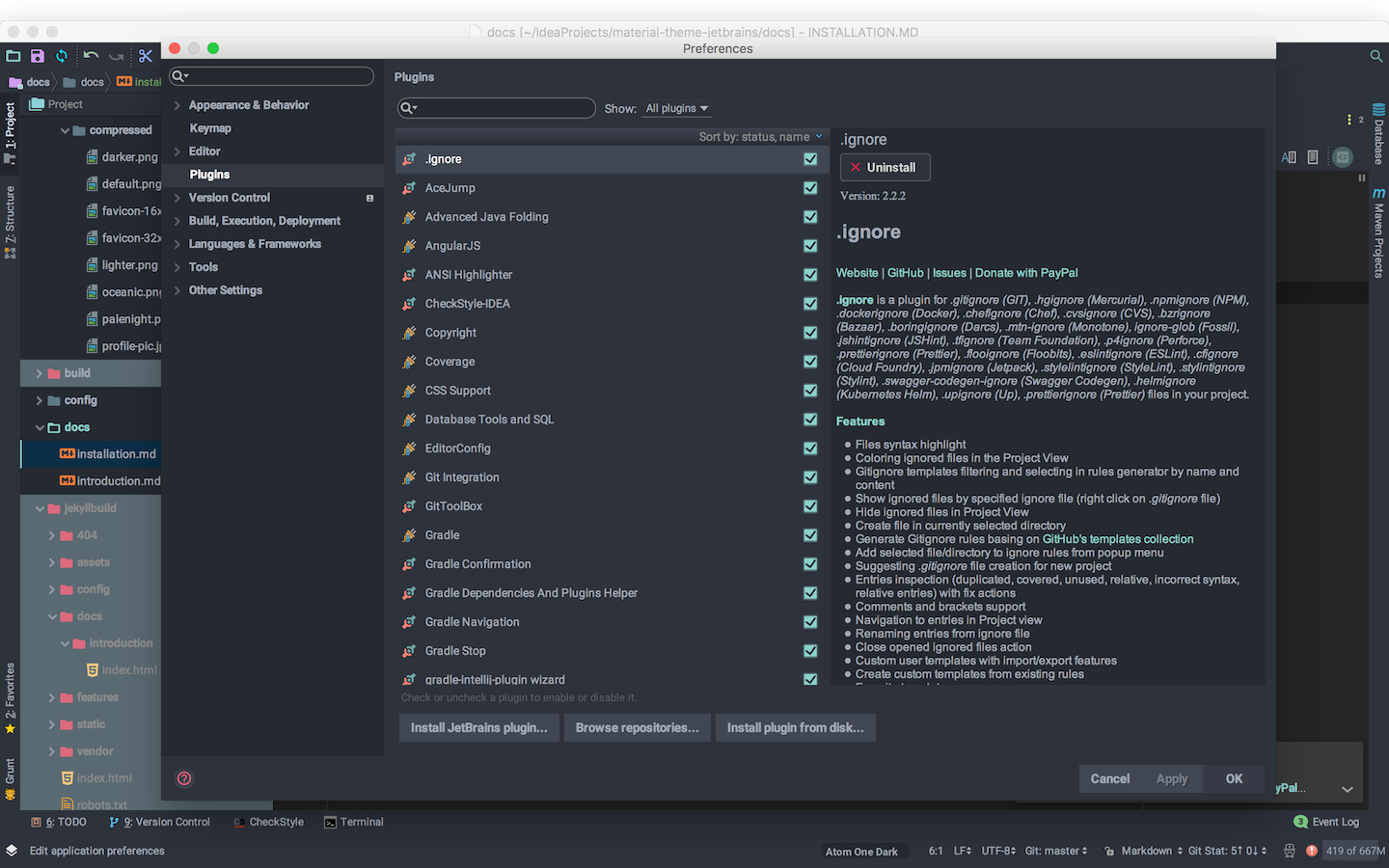
Task: Toggle the Gradle Stop plugin checkbox
Action: (810, 651)
